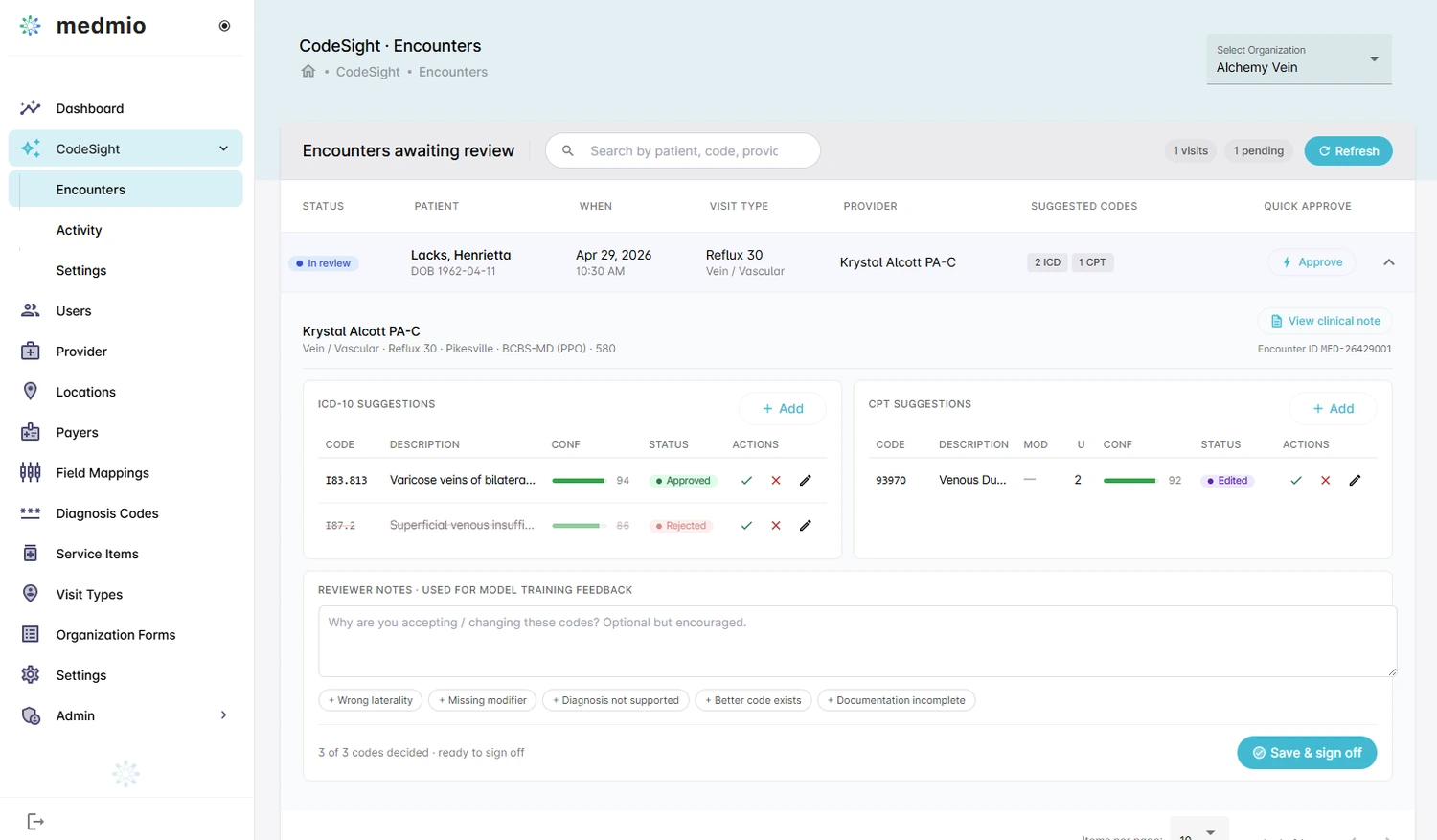1437x840 pixels.
Task: Collapse the CodeSight sidebar section
Action: click(223, 148)
